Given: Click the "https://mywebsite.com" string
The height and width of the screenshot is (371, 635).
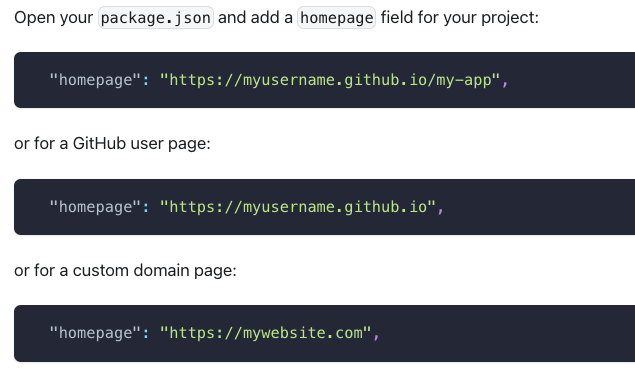Looking at the screenshot, I should tap(265, 333).
